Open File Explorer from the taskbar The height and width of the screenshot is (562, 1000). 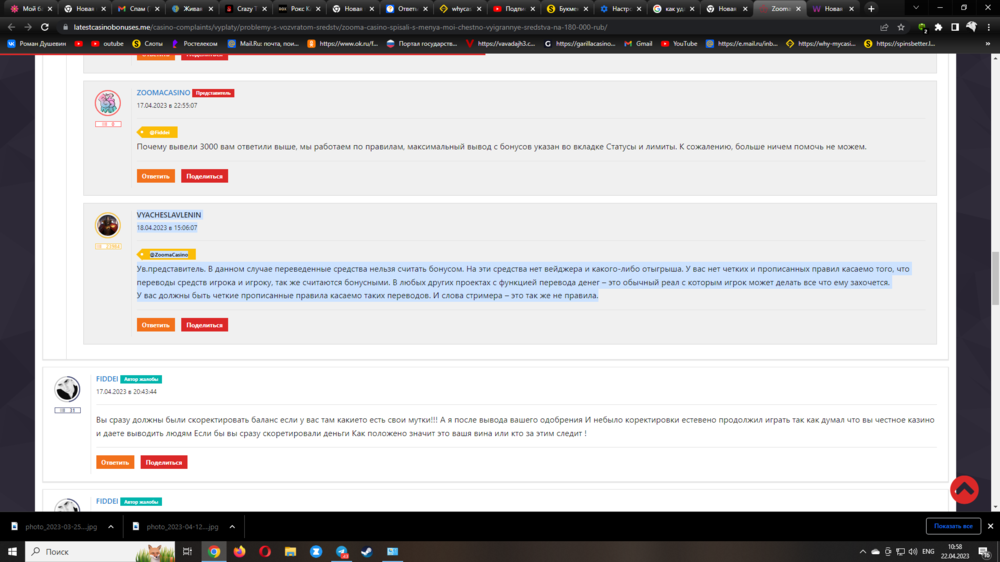point(290,551)
